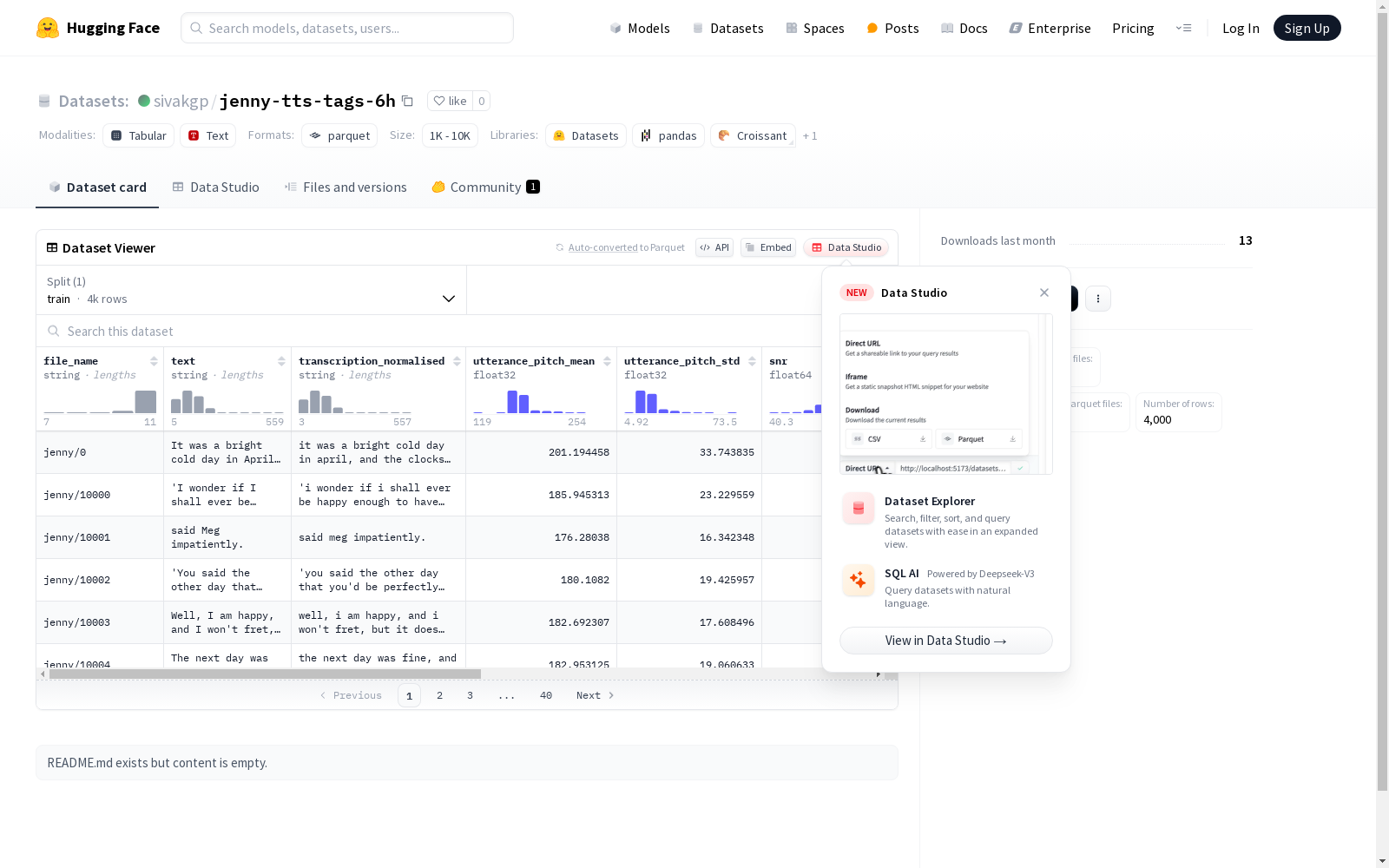Go to page 40 of the dataset

546,695
